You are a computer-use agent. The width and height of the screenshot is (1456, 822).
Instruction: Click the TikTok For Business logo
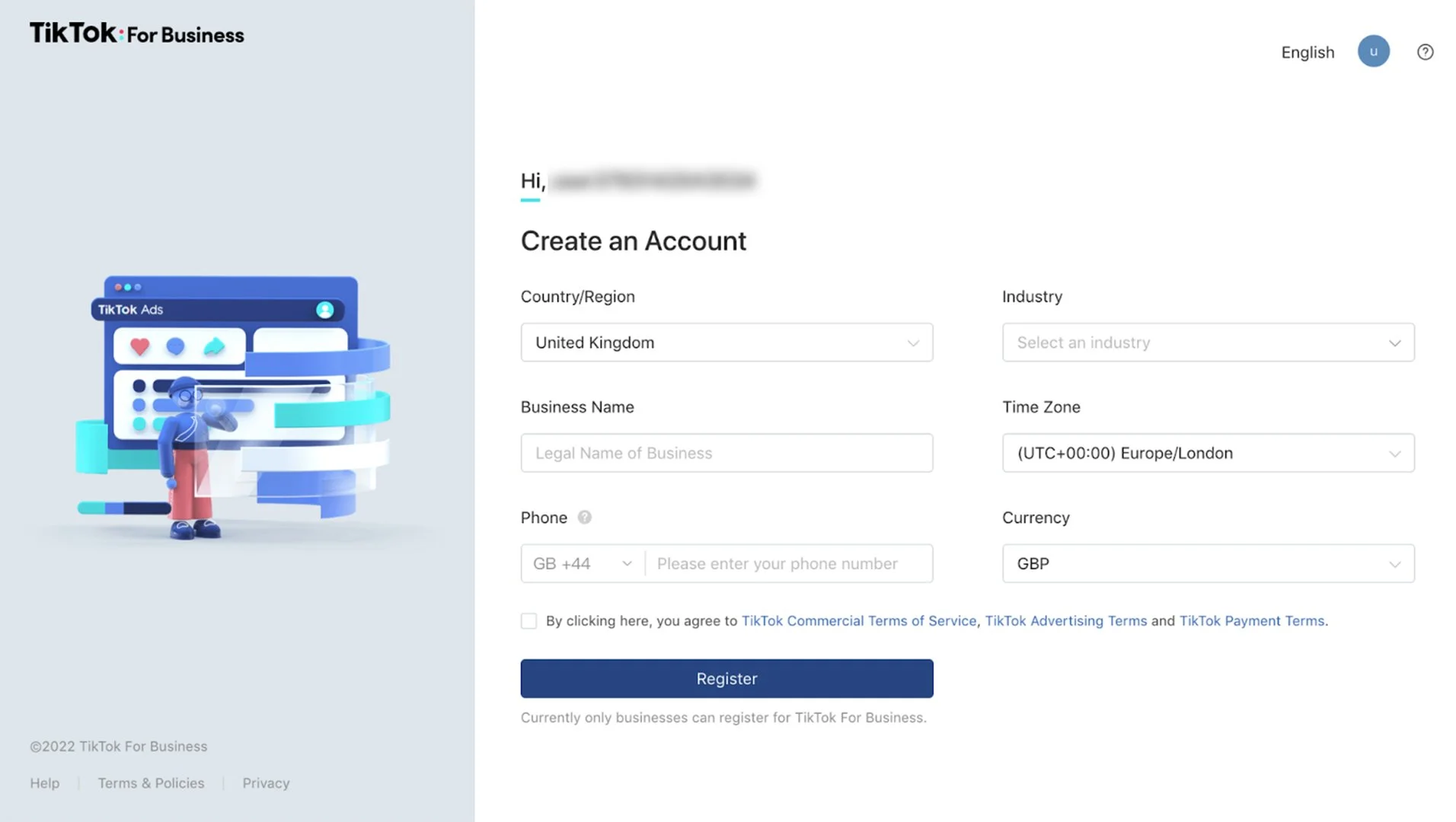[137, 33]
